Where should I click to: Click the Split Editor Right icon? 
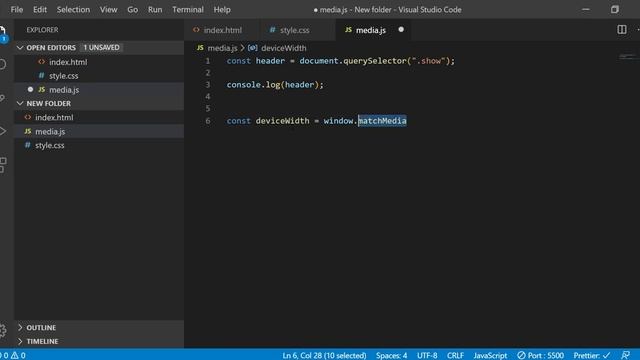click(622, 29)
